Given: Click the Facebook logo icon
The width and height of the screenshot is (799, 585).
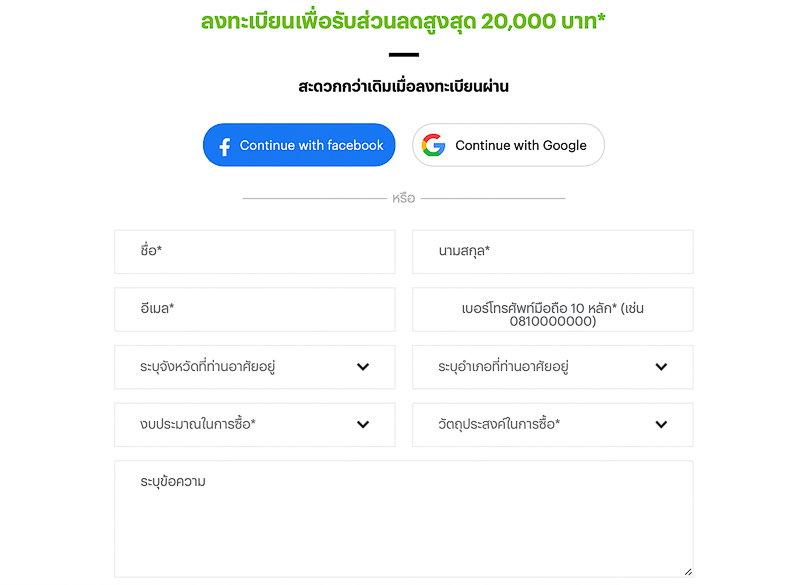Looking at the screenshot, I should tap(225, 146).
